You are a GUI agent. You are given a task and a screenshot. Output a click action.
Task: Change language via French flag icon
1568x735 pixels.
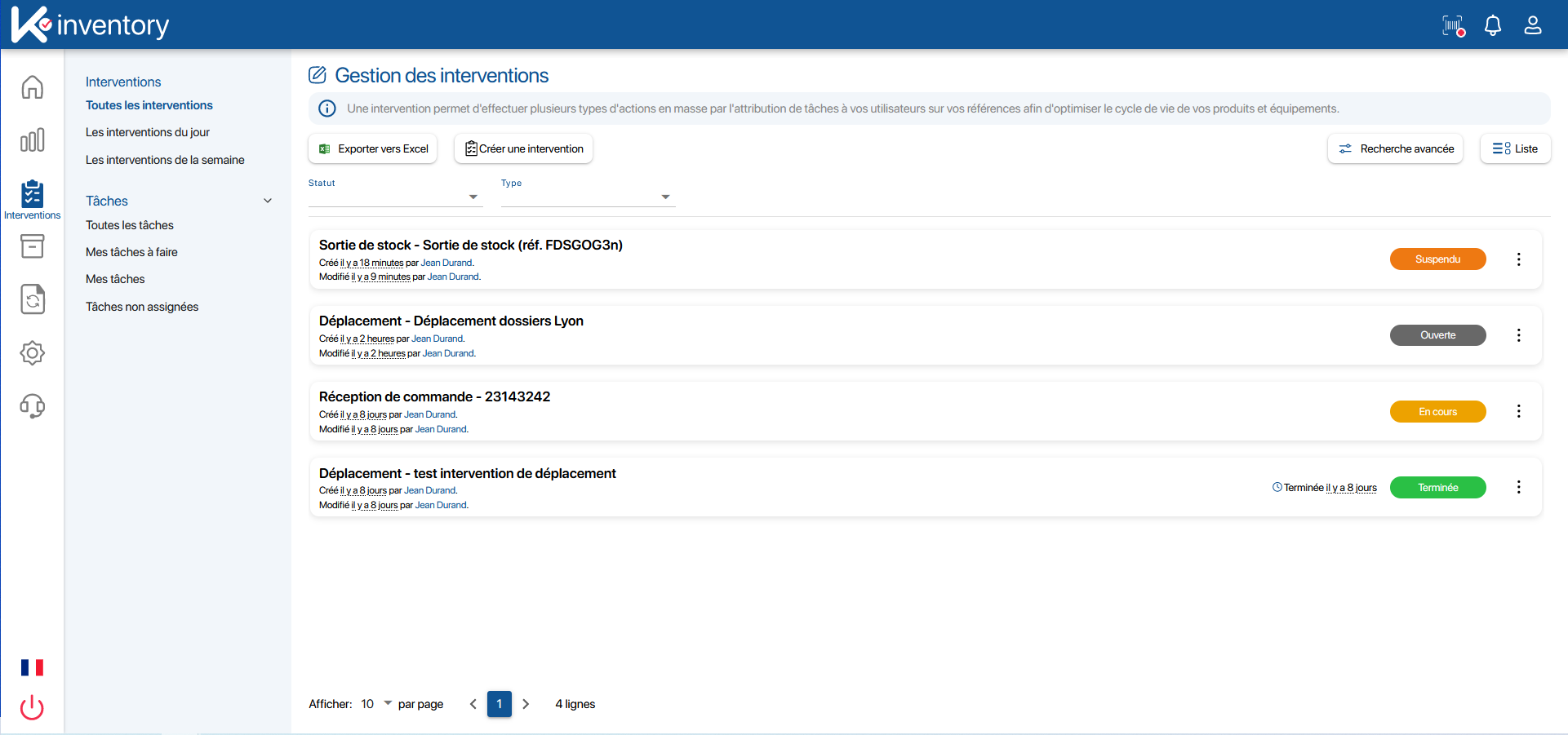tap(32, 667)
